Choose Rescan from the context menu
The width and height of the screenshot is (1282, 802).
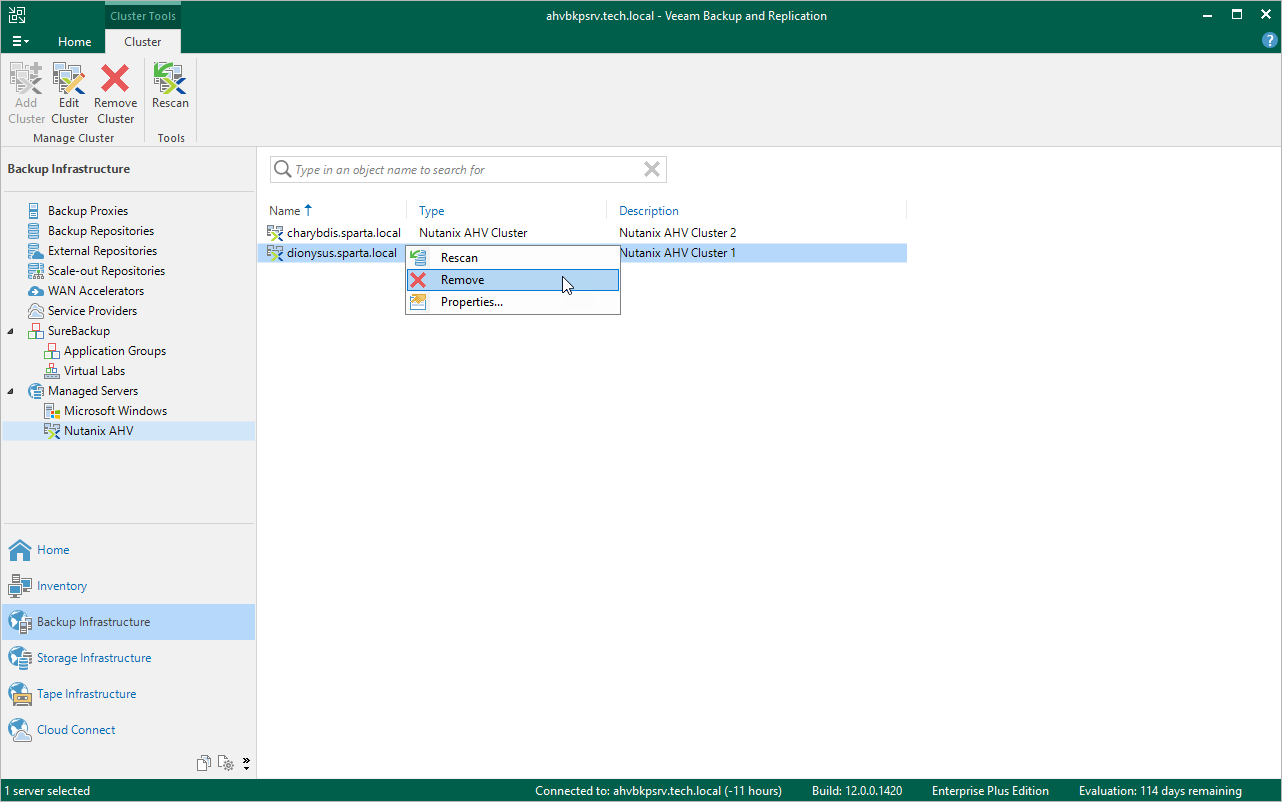click(513, 258)
